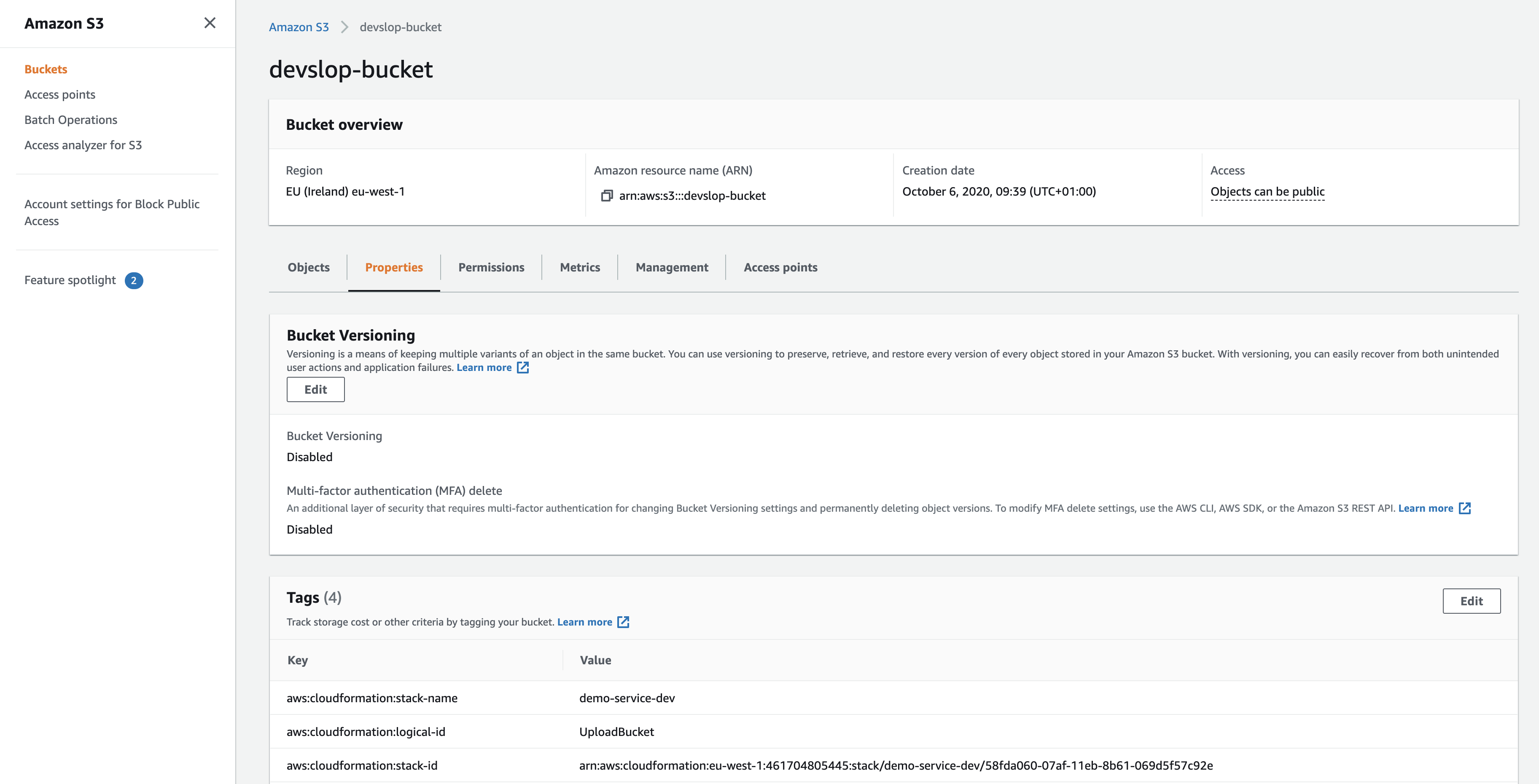The image size is (1539, 784).
Task: Open the Metrics tab
Action: (x=579, y=268)
